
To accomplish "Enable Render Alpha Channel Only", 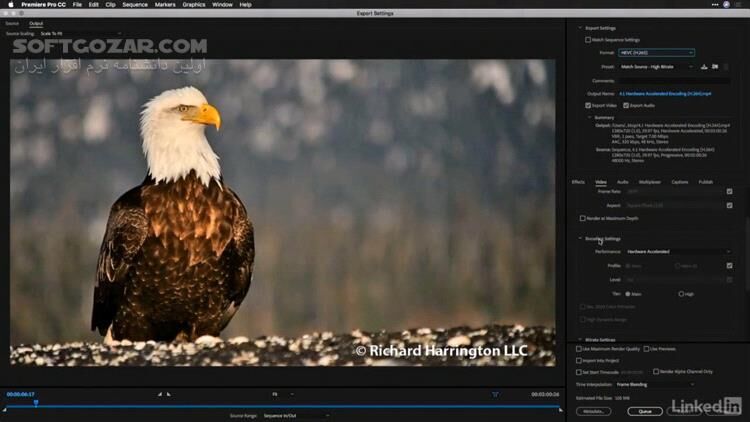I will coord(656,371).
